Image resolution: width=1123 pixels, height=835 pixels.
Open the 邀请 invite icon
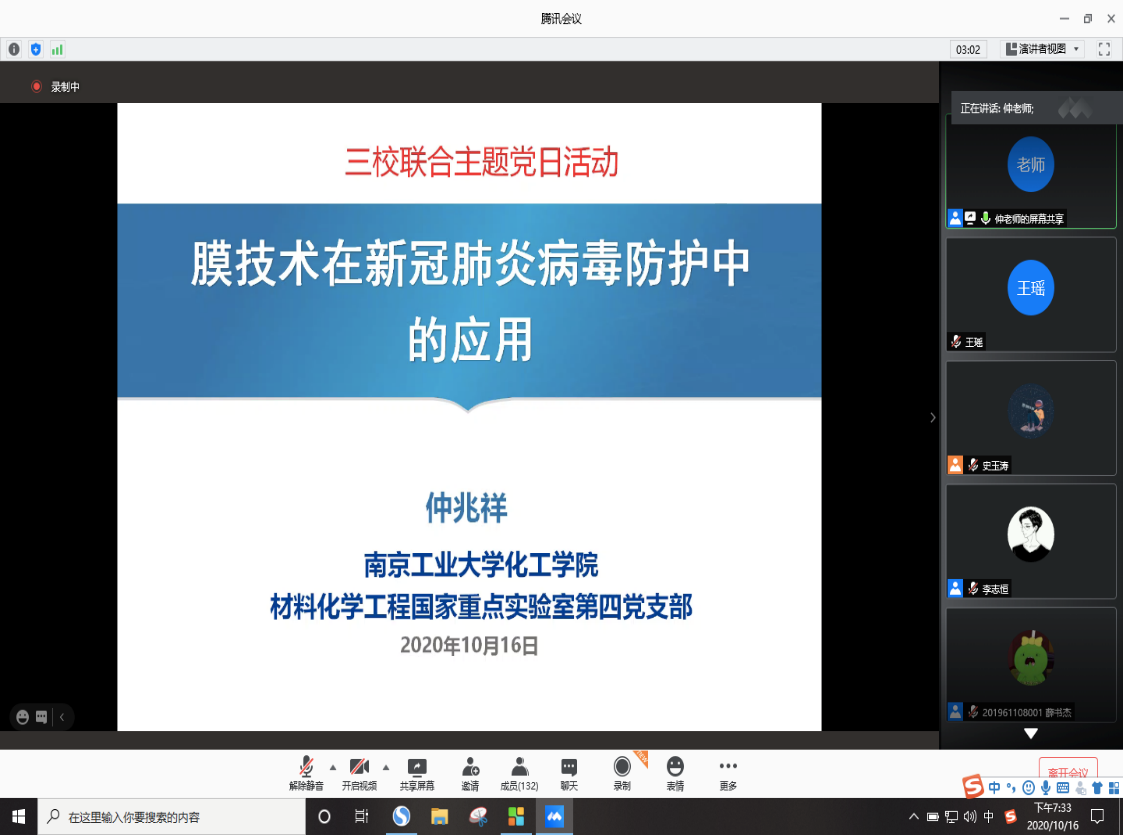pyautogui.click(x=470, y=768)
